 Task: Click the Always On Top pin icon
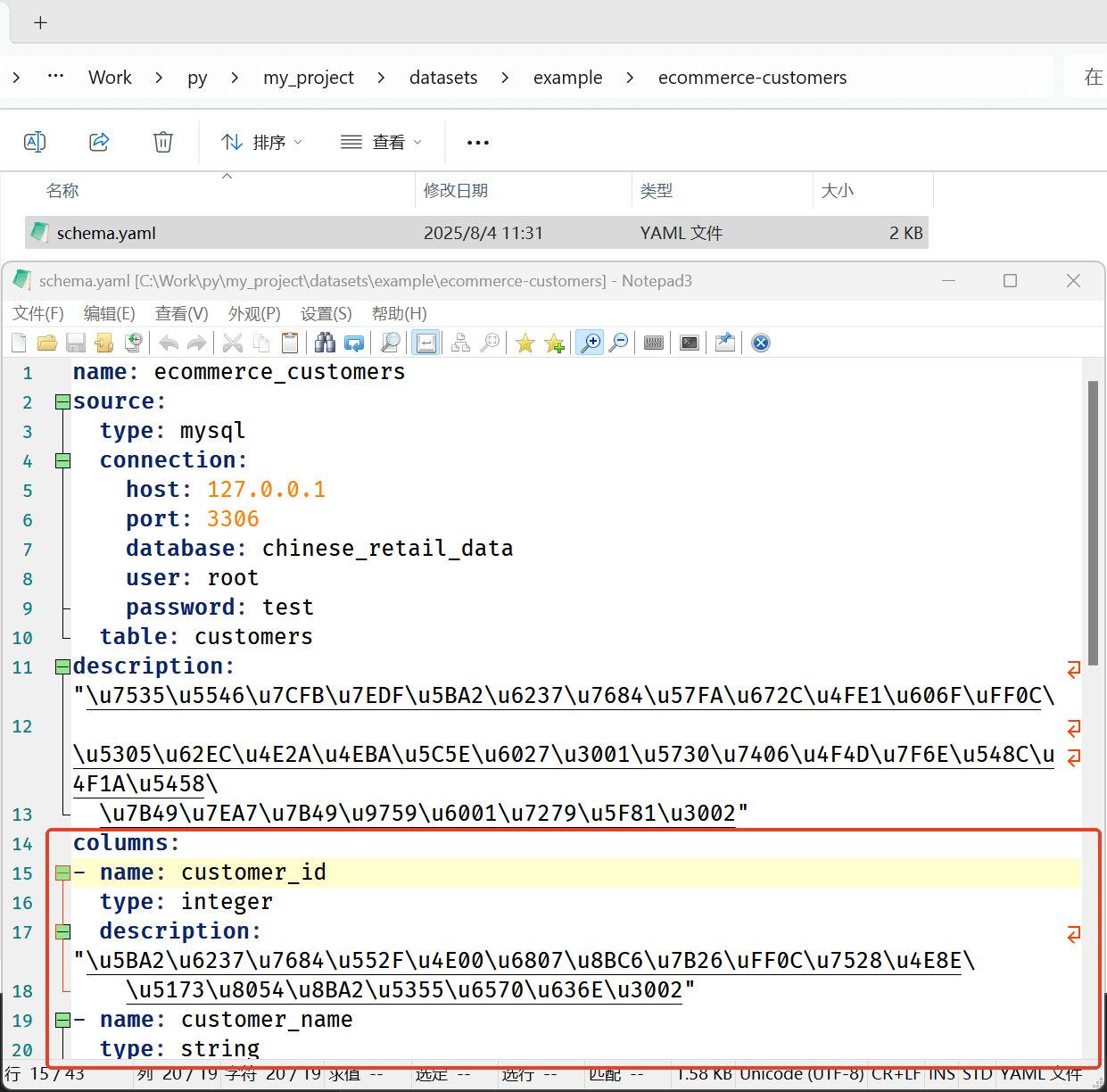click(725, 343)
